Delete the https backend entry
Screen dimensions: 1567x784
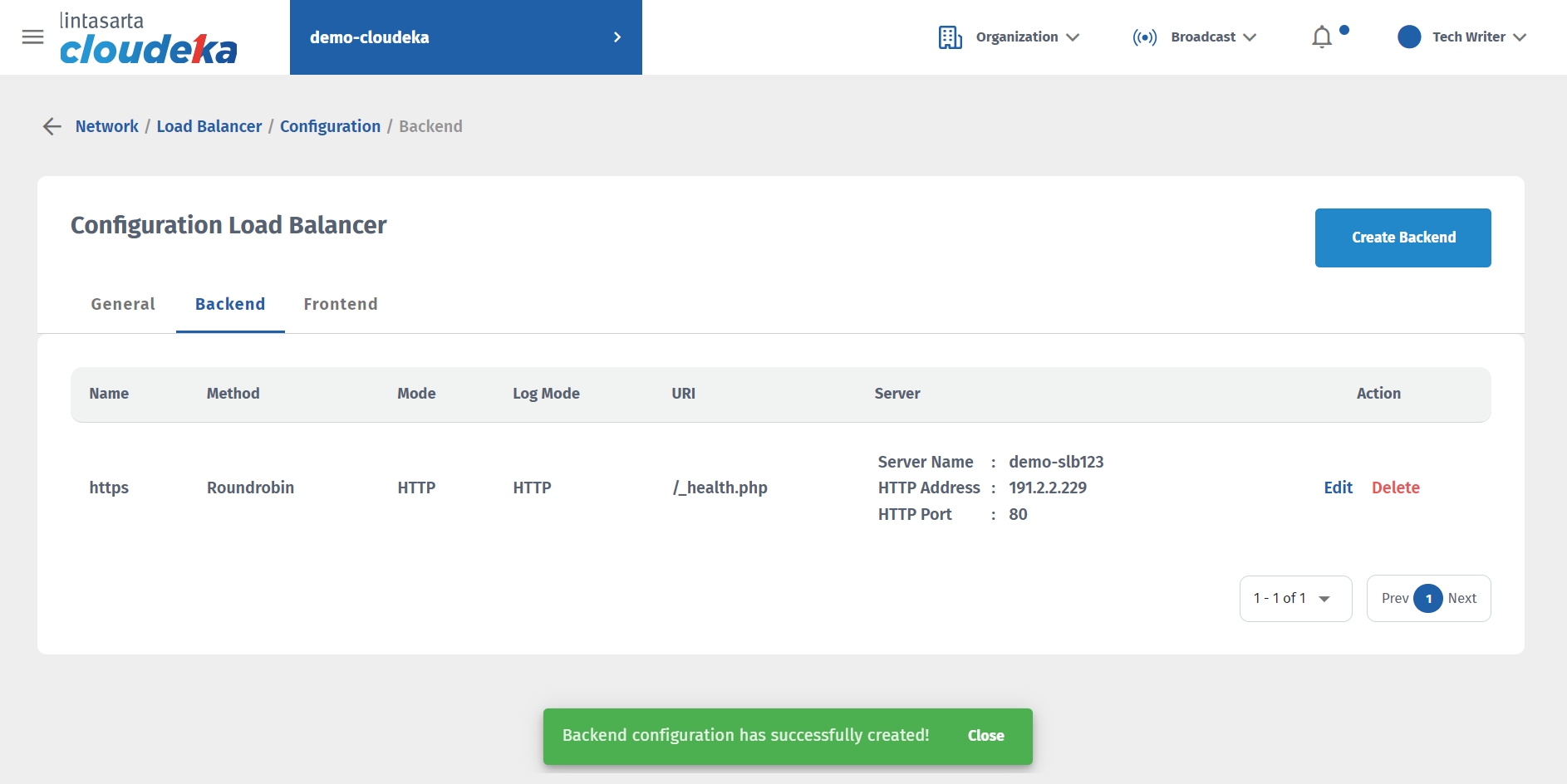tap(1395, 488)
